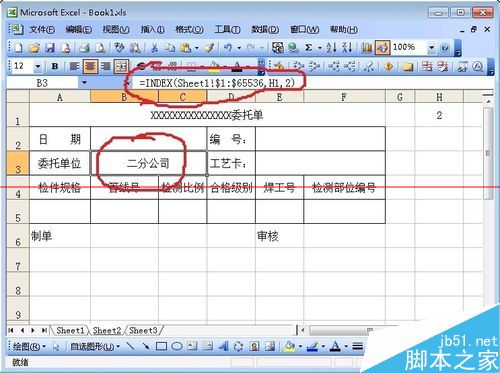Open the 文件(F) menu
The width and height of the screenshot is (500, 373).
(42, 30)
